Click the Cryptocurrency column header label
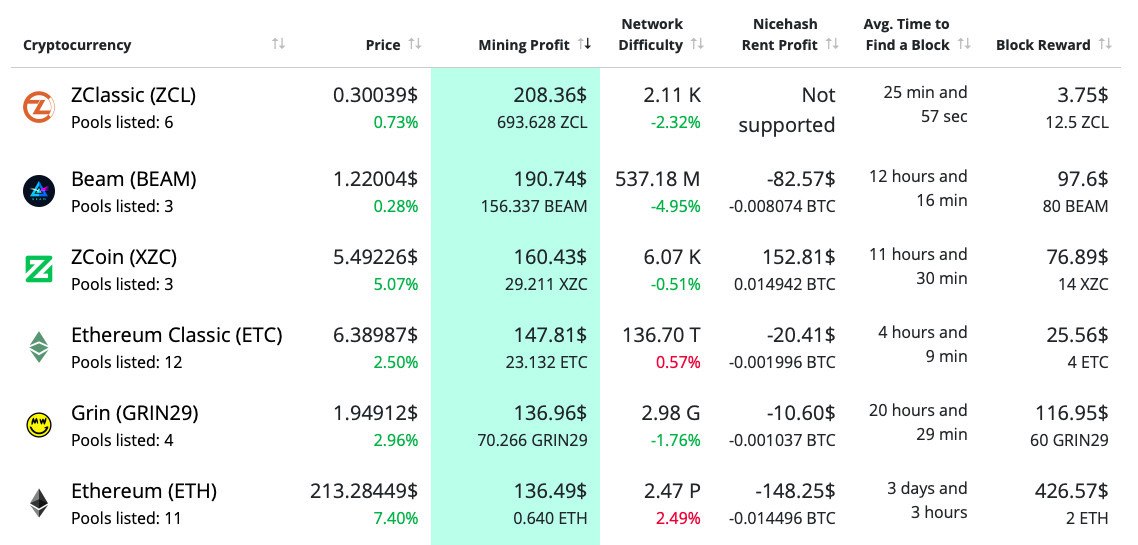The image size is (1138, 545). (77, 45)
